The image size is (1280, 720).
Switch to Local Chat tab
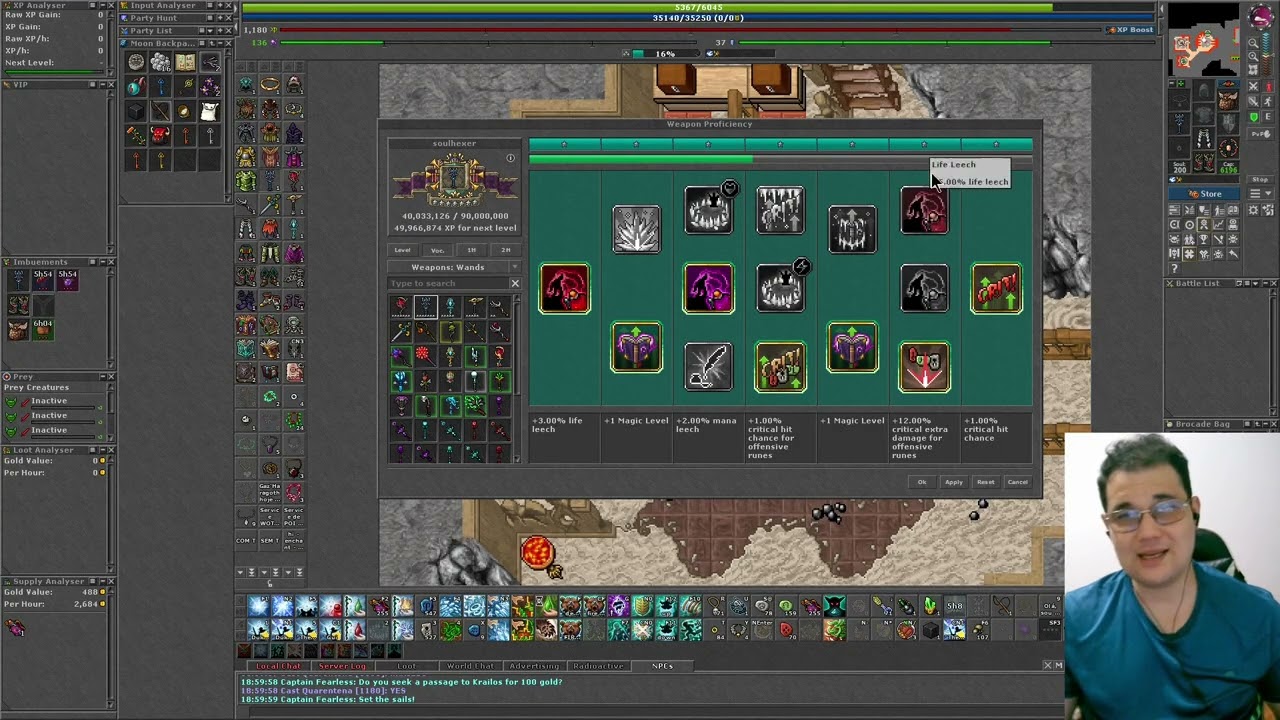pos(278,666)
